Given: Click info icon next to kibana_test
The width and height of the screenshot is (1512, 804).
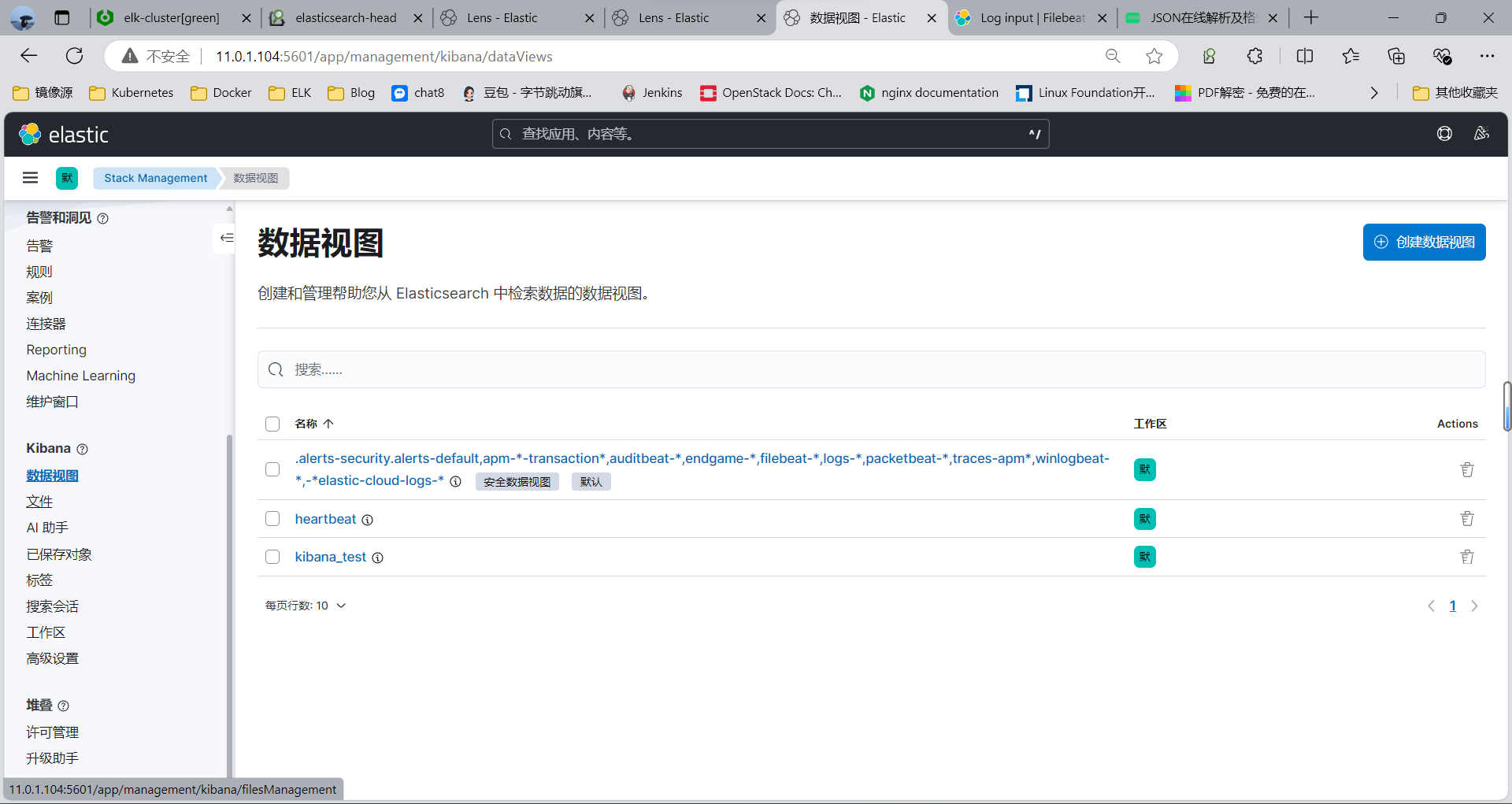Looking at the screenshot, I should click(377, 558).
